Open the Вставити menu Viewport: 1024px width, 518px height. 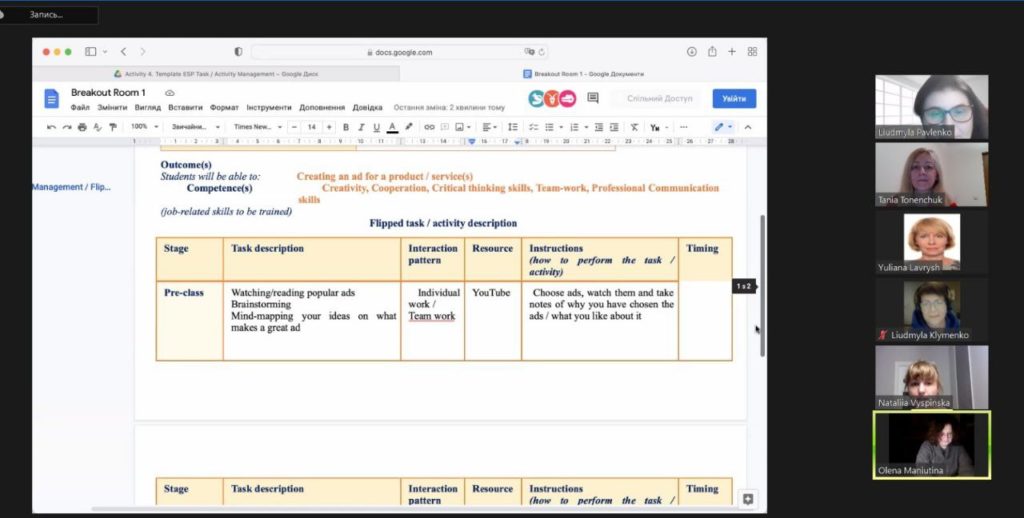[x=185, y=107]
